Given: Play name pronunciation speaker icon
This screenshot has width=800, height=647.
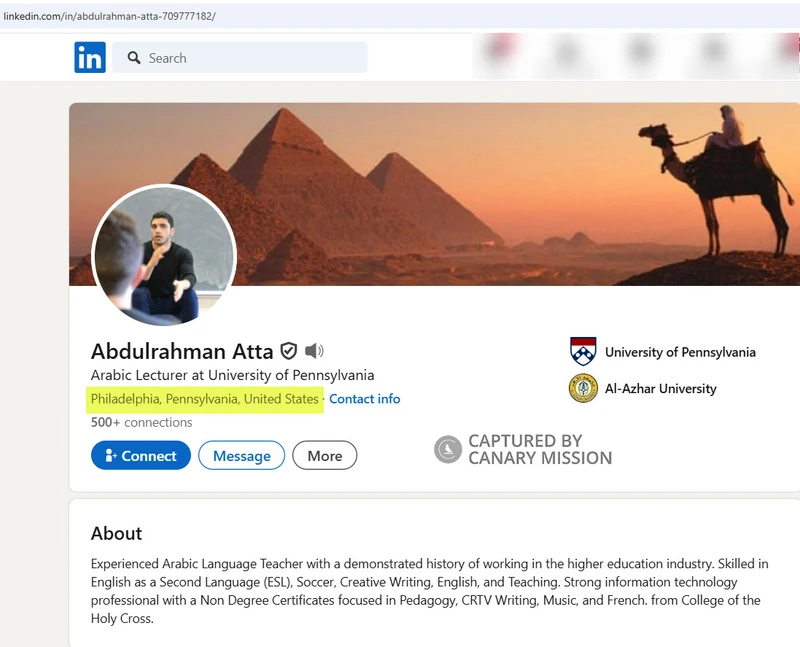Looking at the screenshot, I should (314, 351).
